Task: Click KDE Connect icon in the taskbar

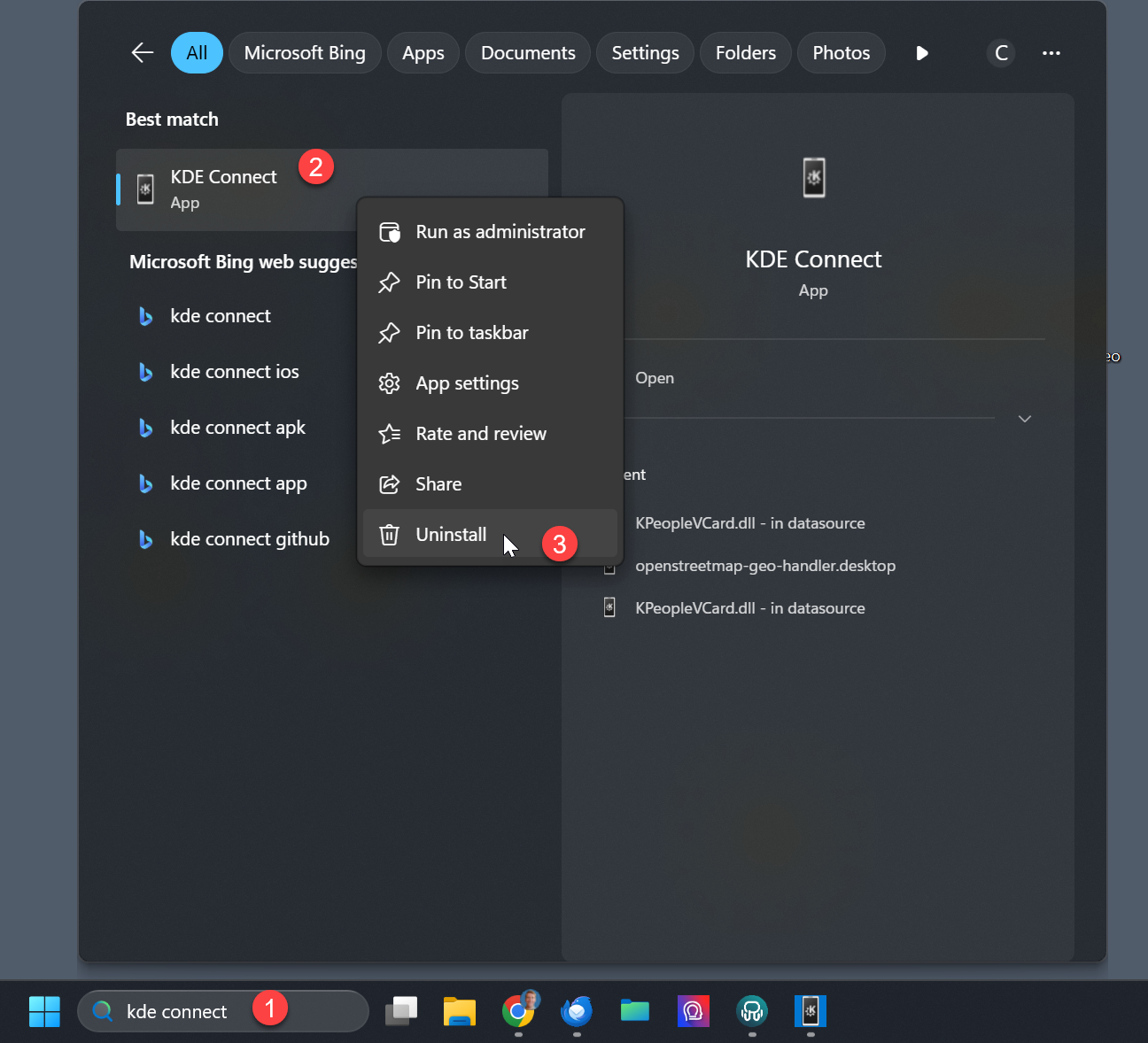Action: 811,1011
